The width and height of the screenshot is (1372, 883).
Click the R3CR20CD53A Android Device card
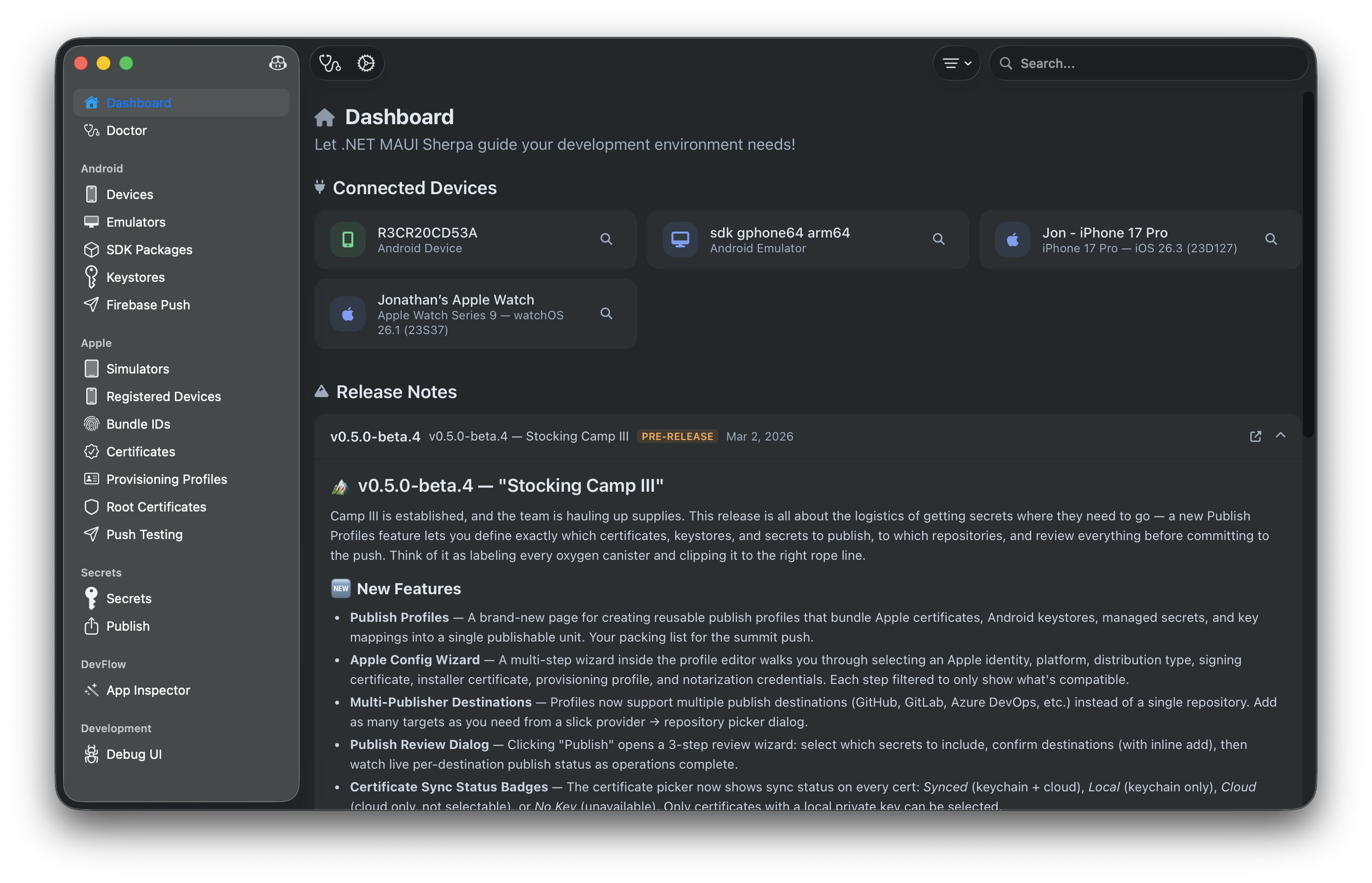point(459,239)
